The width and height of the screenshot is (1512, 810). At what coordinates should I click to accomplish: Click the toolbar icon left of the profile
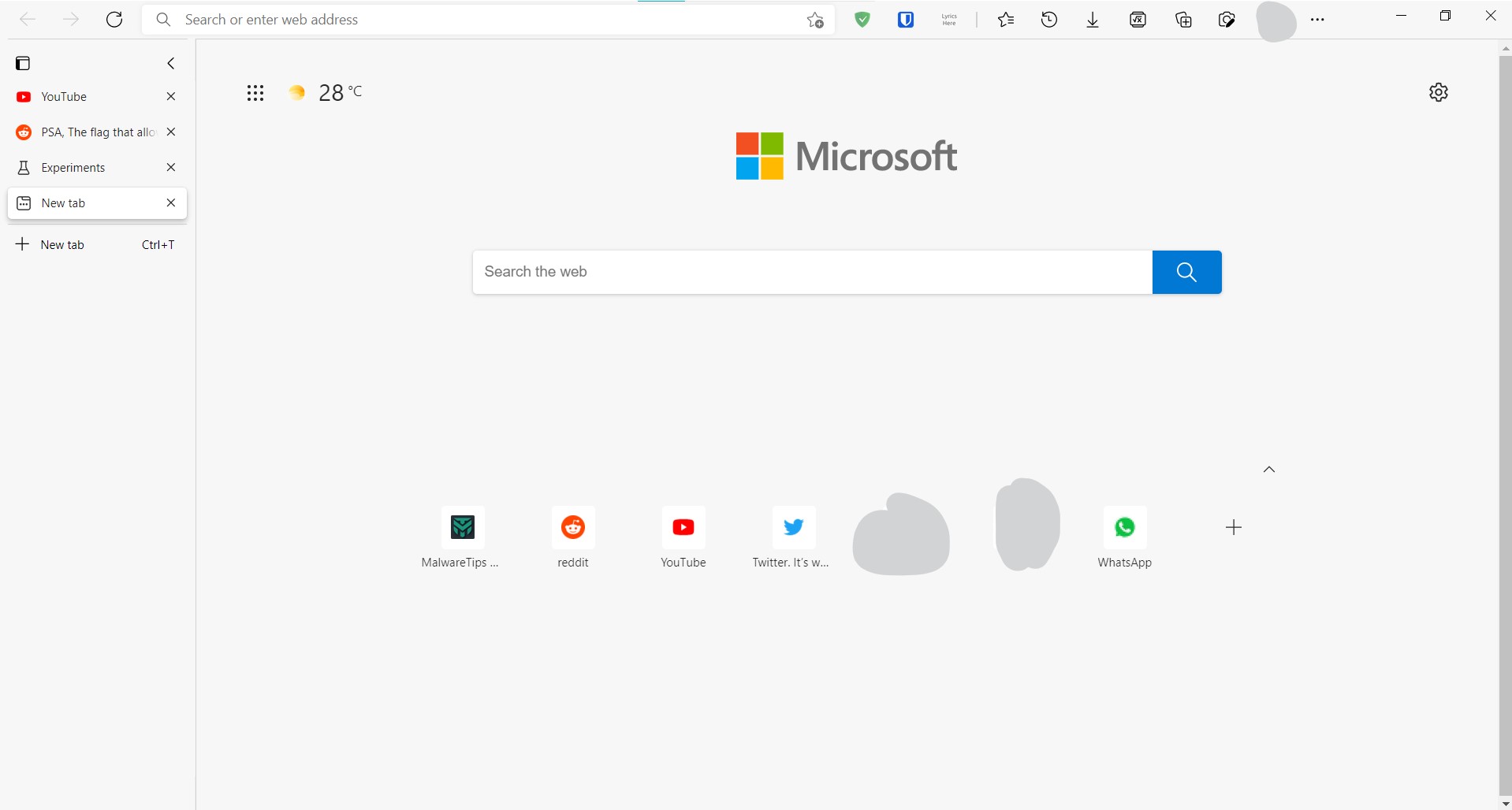[1227, 20]
